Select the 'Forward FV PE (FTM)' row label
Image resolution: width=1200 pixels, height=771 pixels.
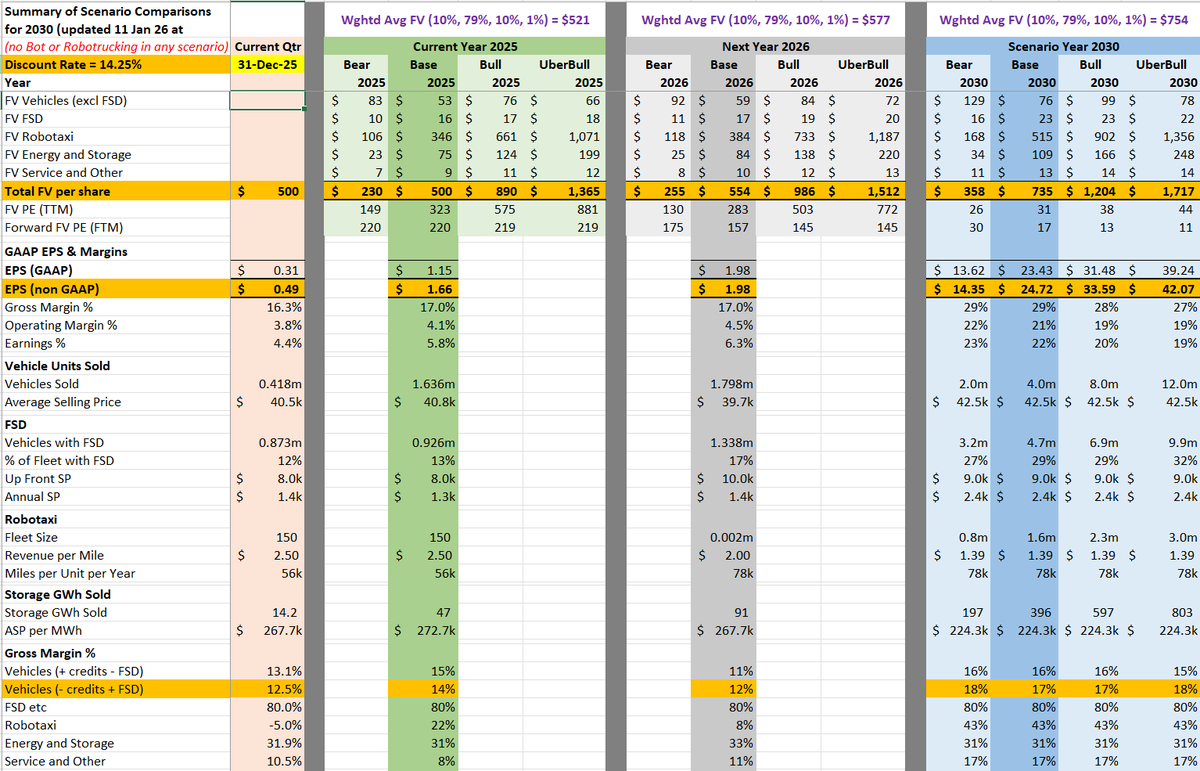65,227
